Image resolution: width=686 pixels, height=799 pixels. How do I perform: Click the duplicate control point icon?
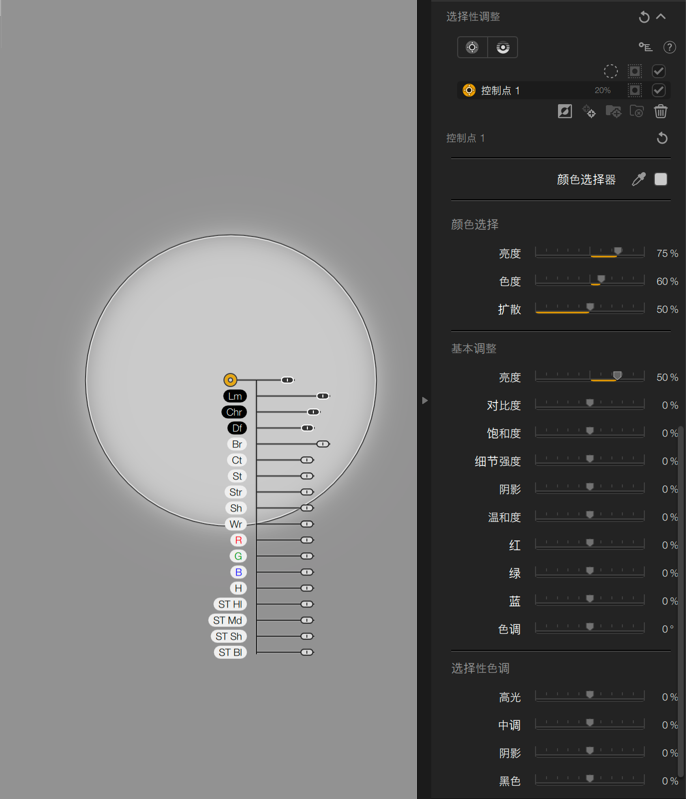point(589,111)
